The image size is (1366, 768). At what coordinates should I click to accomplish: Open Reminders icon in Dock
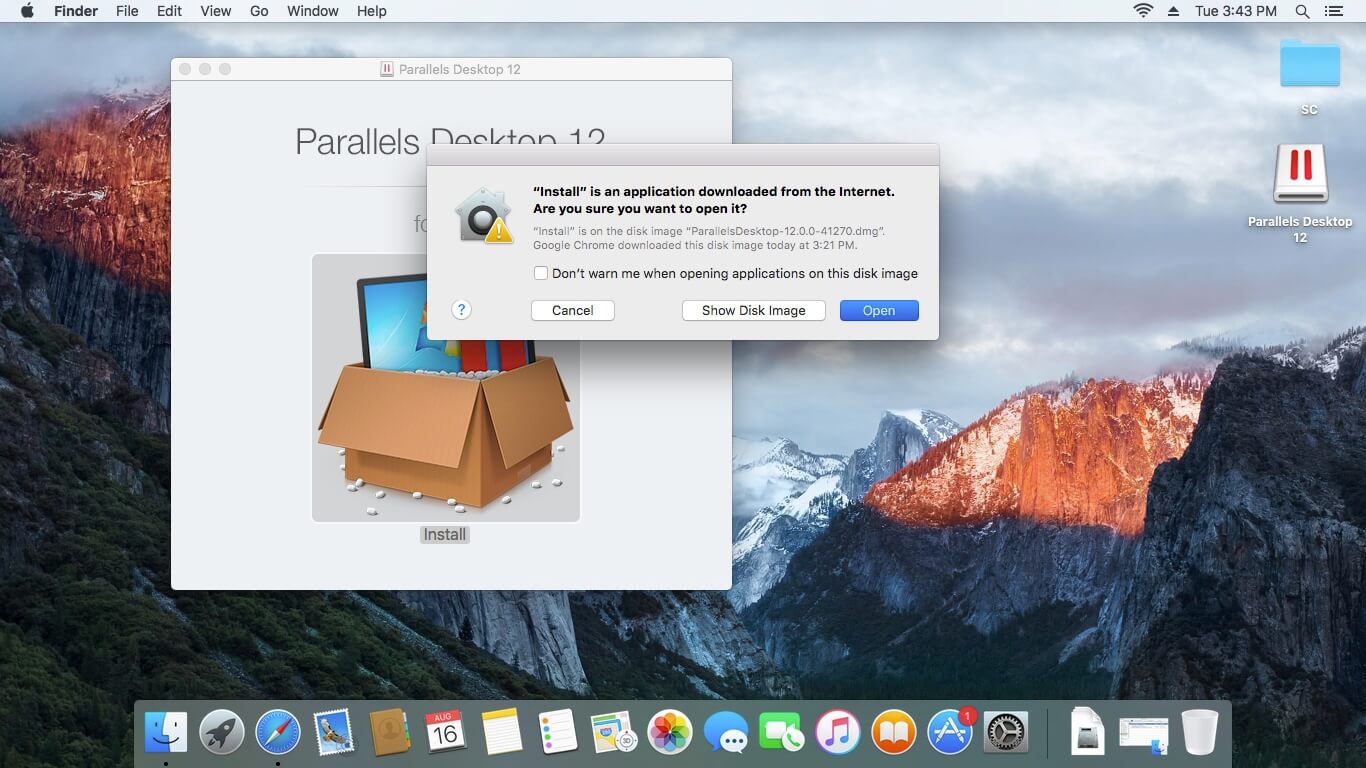click(x=557, y=732)
